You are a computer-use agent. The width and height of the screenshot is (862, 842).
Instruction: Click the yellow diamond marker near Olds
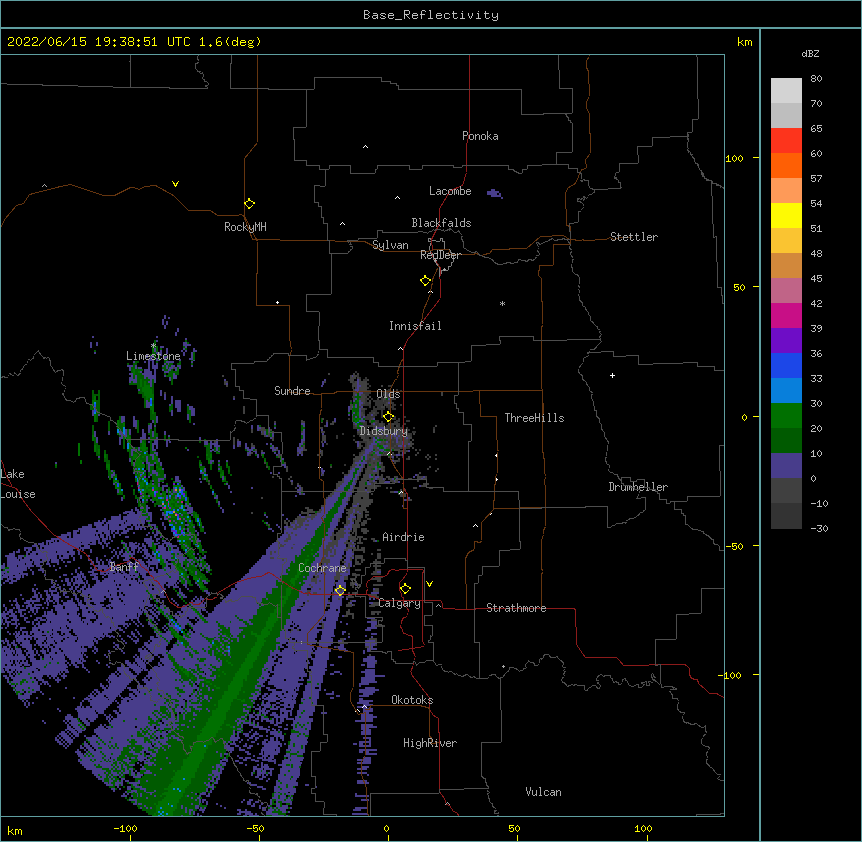click(x=388, y=417)
